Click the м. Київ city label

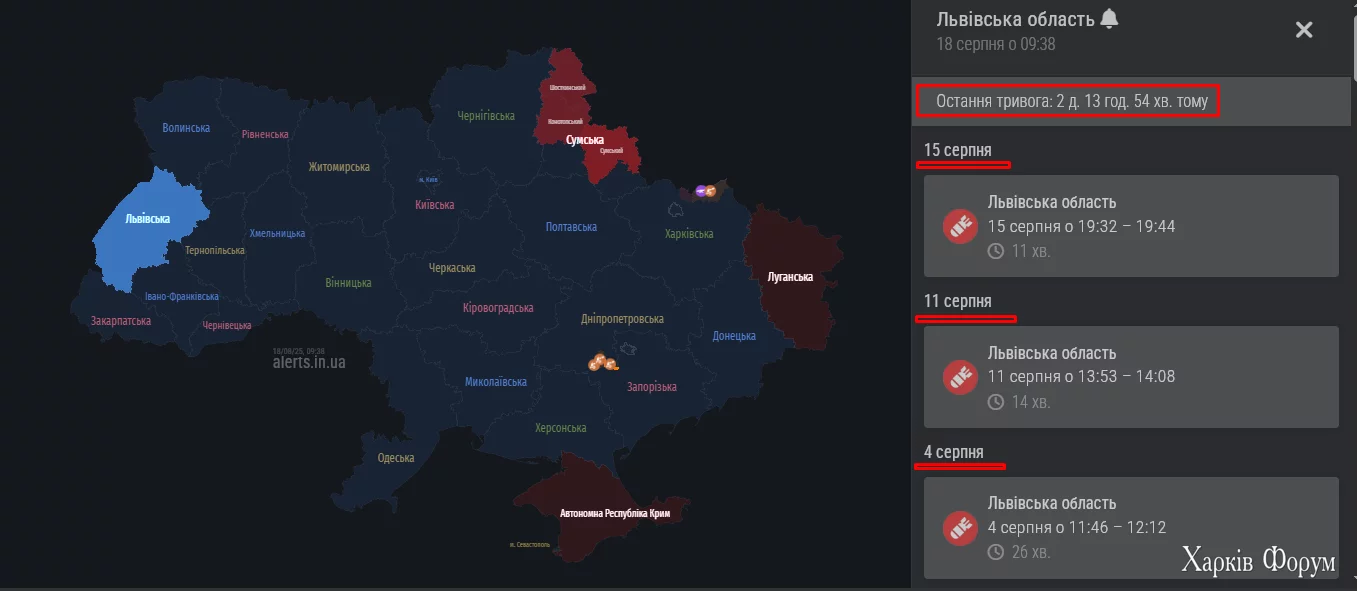click(428, 179)
